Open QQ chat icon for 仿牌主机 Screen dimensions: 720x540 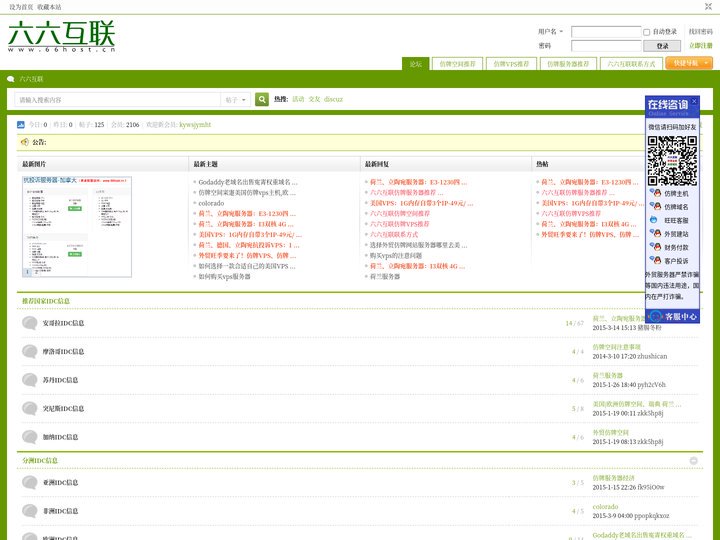pos(655,193)
